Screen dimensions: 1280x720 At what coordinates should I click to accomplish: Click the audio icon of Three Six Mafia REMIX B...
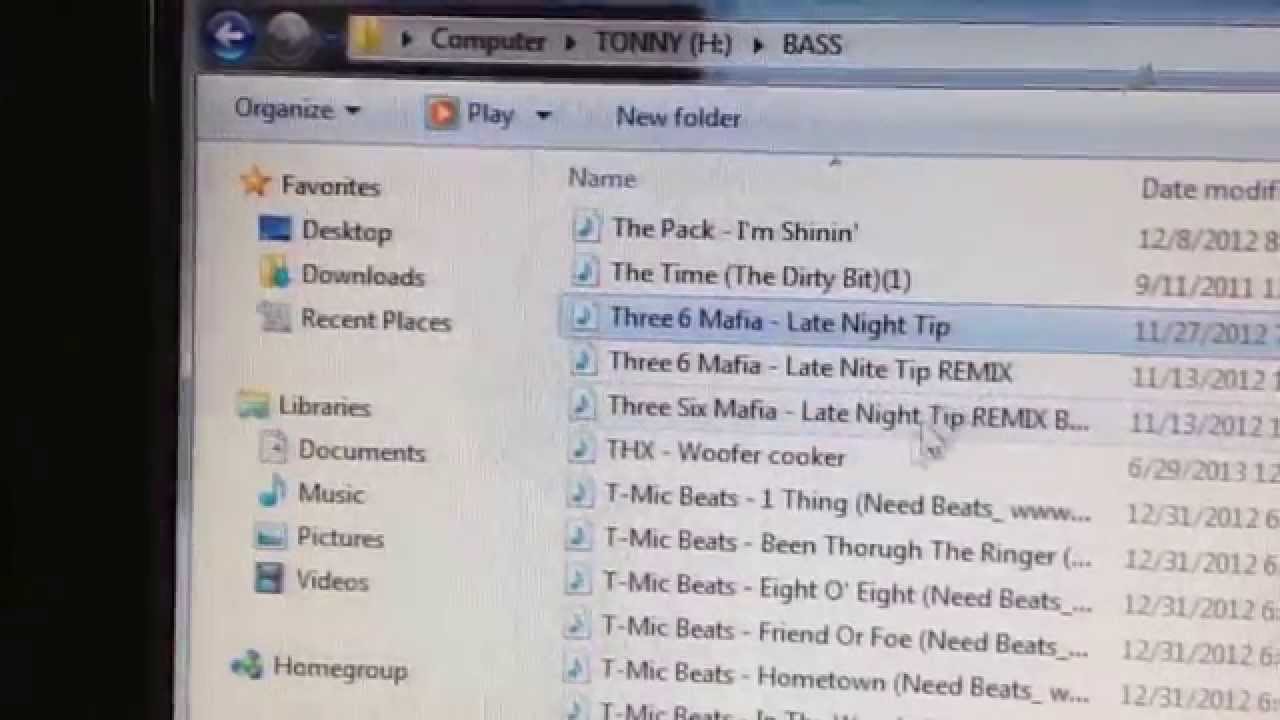[x=582, y=405]
